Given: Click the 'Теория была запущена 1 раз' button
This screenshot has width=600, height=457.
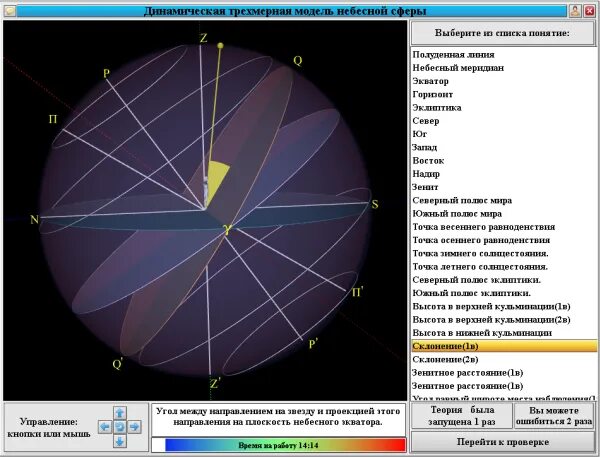Looking at the screenshot, I should click(462, 416).
